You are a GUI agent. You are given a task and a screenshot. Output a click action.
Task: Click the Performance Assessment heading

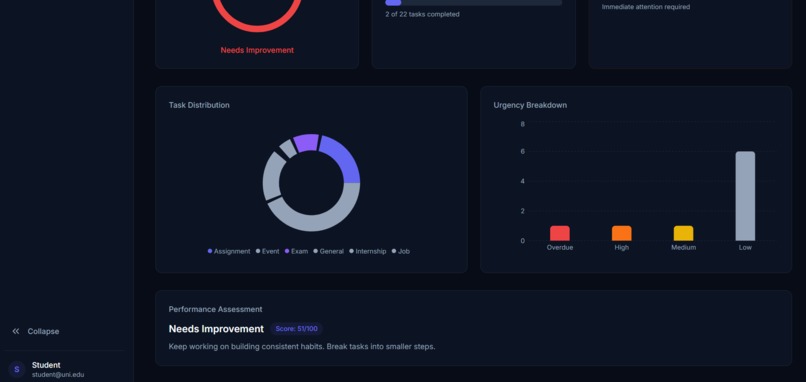215,309
